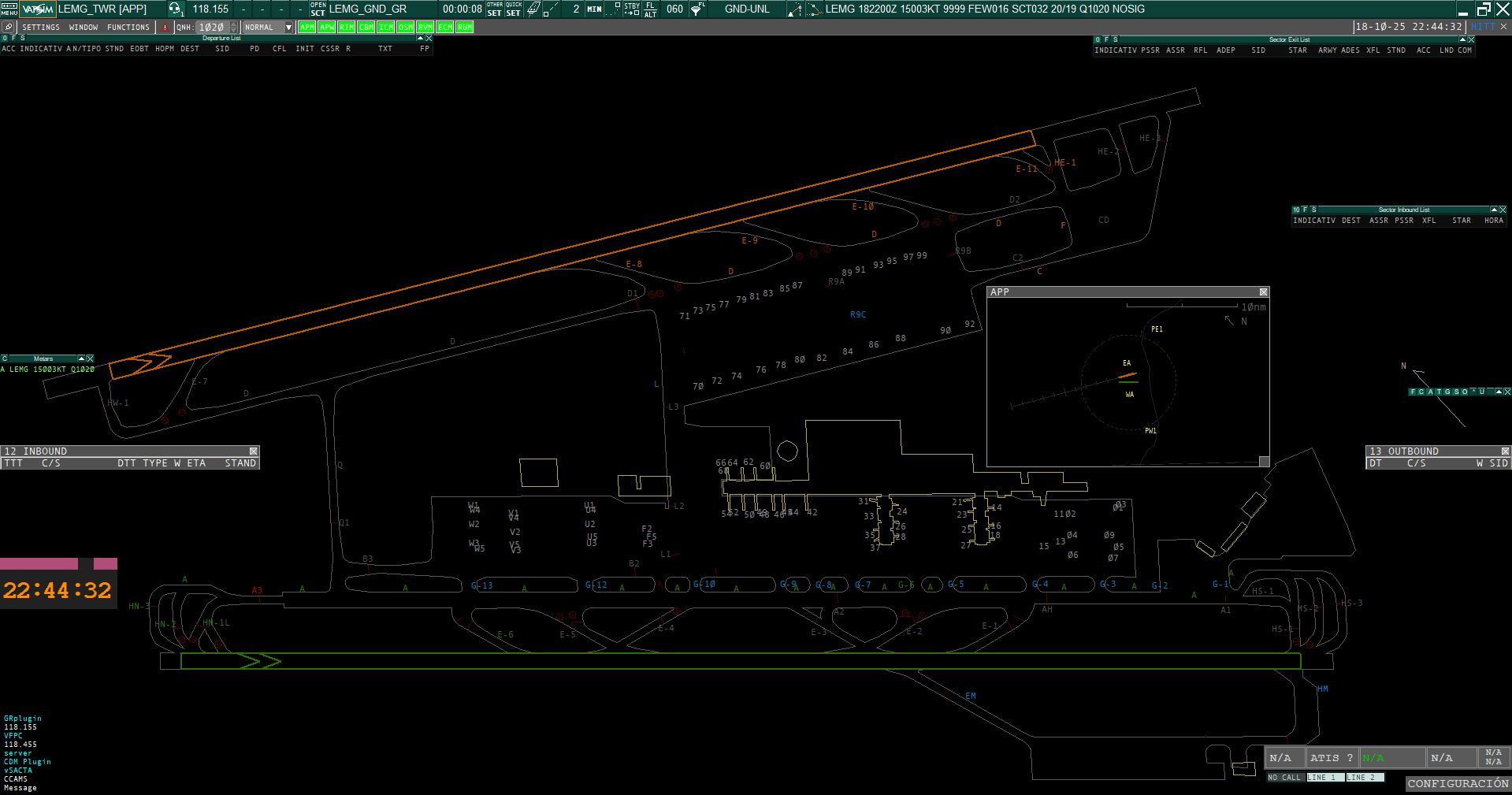Open the main MENU icon
The width and height of the screenshot is (1512, 795).
coord(9,9)
